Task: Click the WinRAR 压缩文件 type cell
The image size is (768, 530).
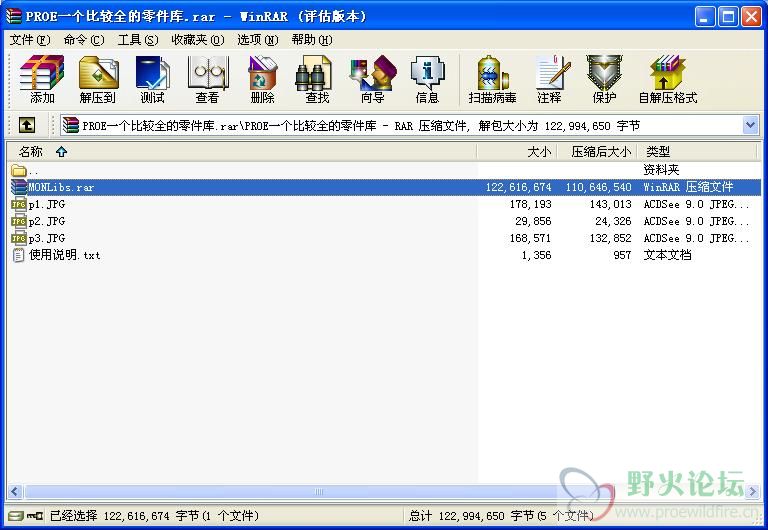Action: pyautogui.click(x=688, y=187)
